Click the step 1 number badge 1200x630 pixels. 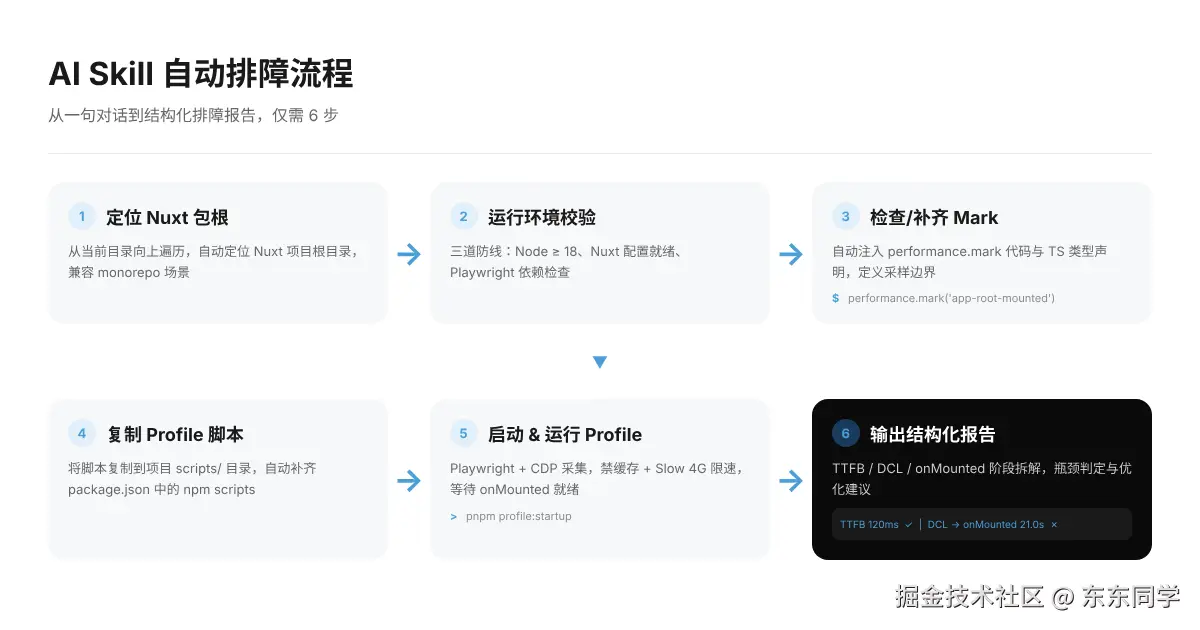(82, 217)
